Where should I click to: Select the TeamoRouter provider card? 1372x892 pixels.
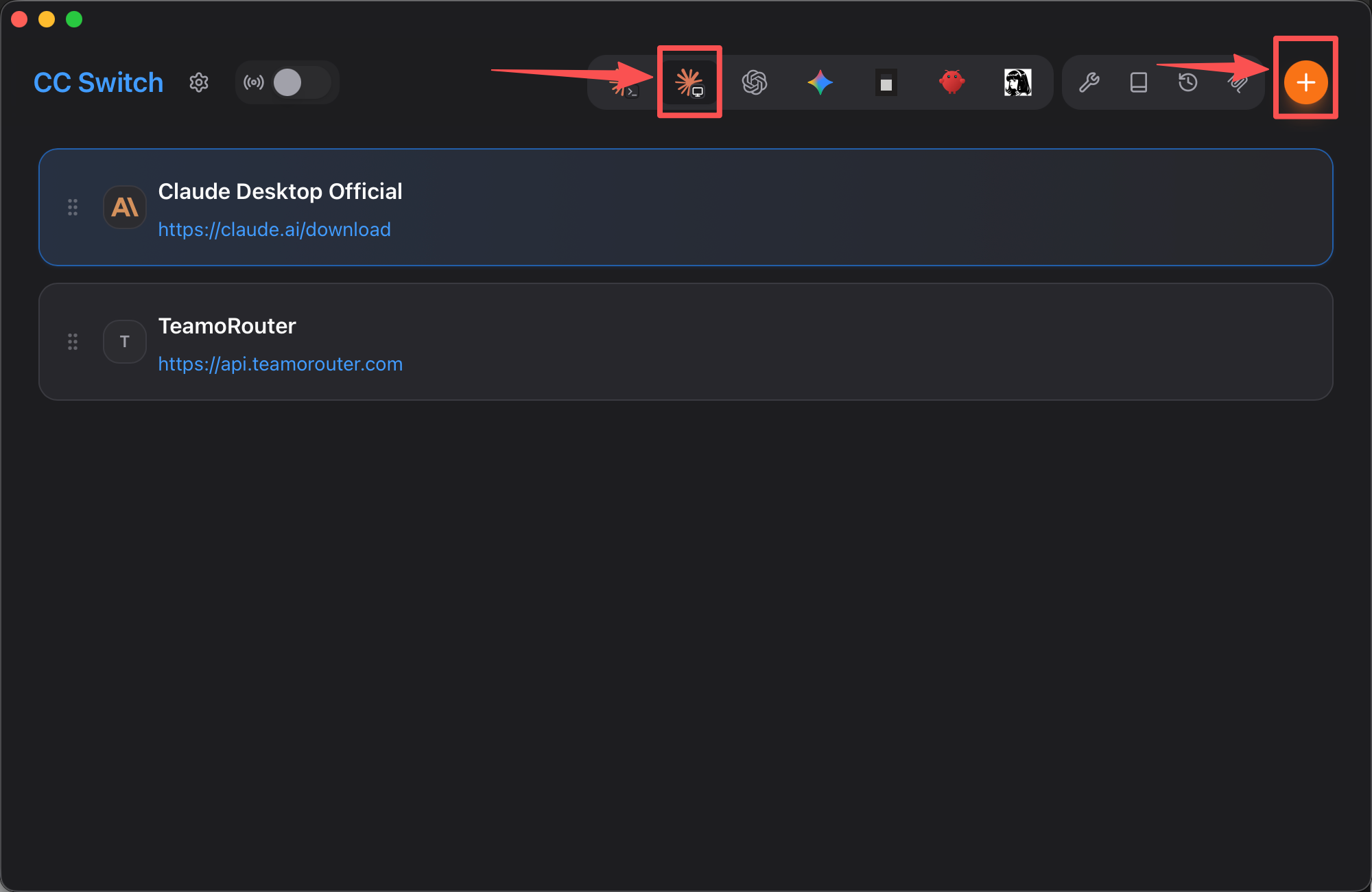[686, 342]
